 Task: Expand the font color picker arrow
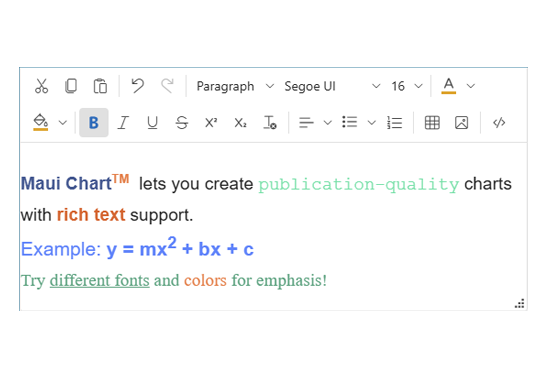[471, 86]
